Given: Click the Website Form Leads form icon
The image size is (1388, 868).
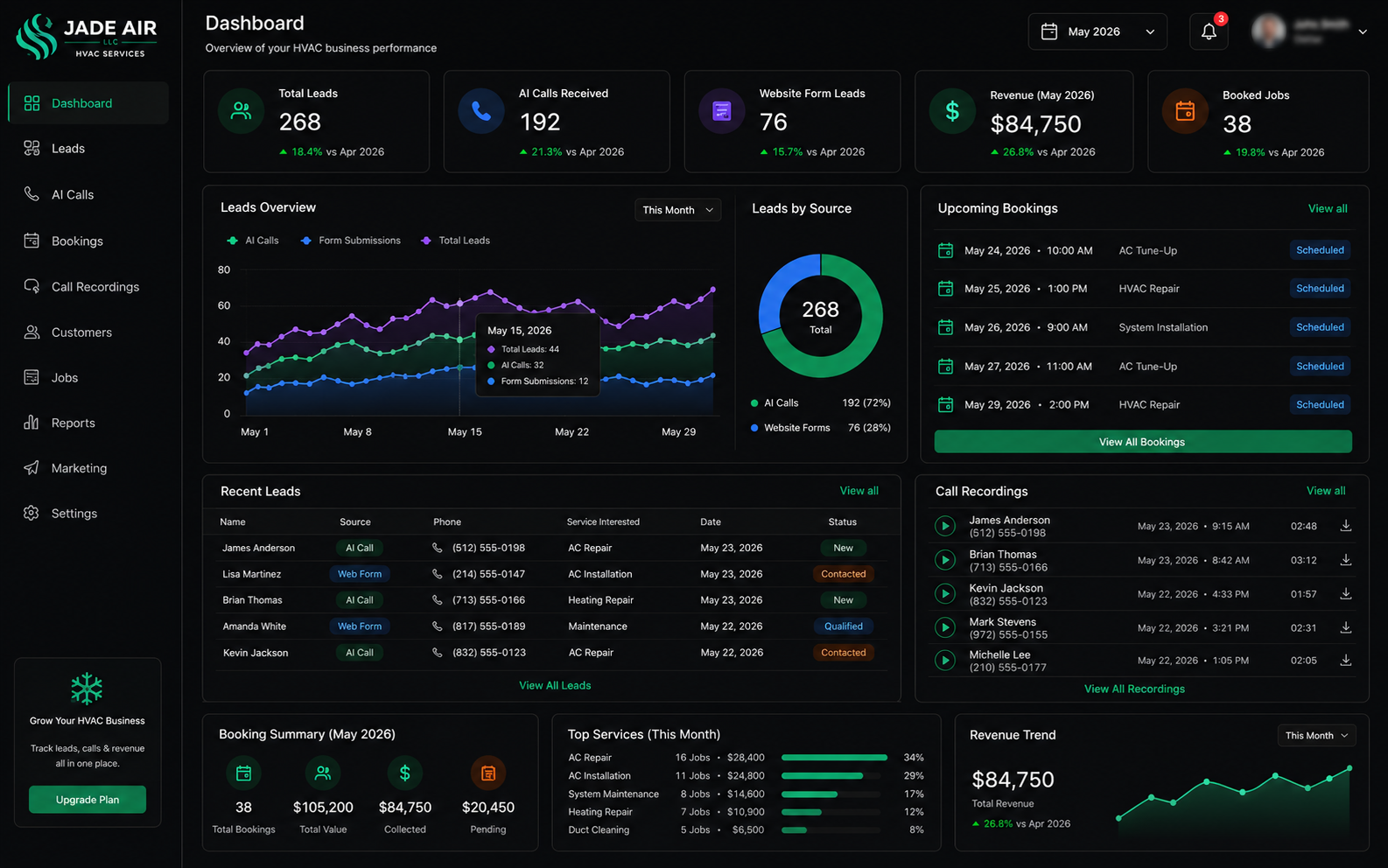Looking at the screenshot, I should tap(722, 111).
